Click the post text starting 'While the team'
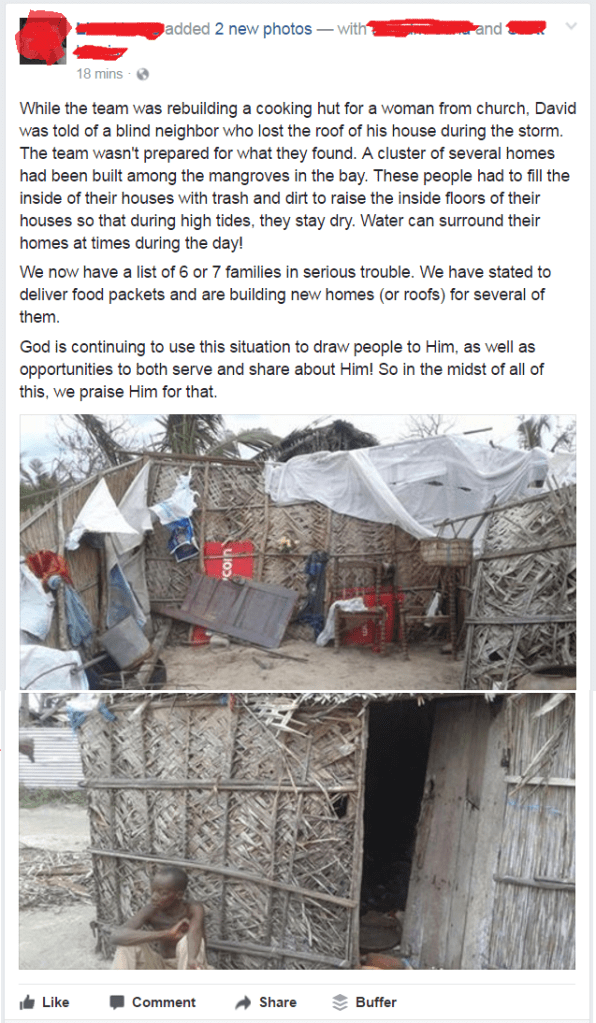Image resolution: width=596 pixels, height=1023 pixels. click(x=298, y=176)
